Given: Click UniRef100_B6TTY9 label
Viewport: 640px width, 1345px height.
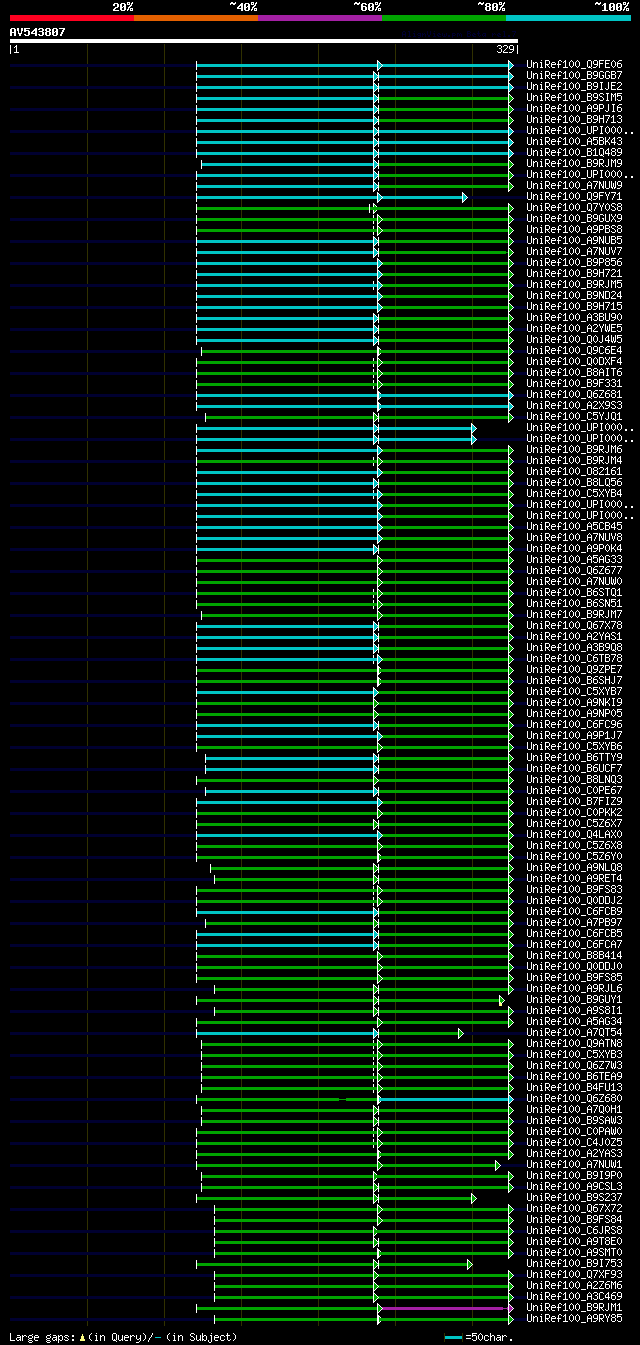Looking at the screenshot, I should (x=574, y=757).
